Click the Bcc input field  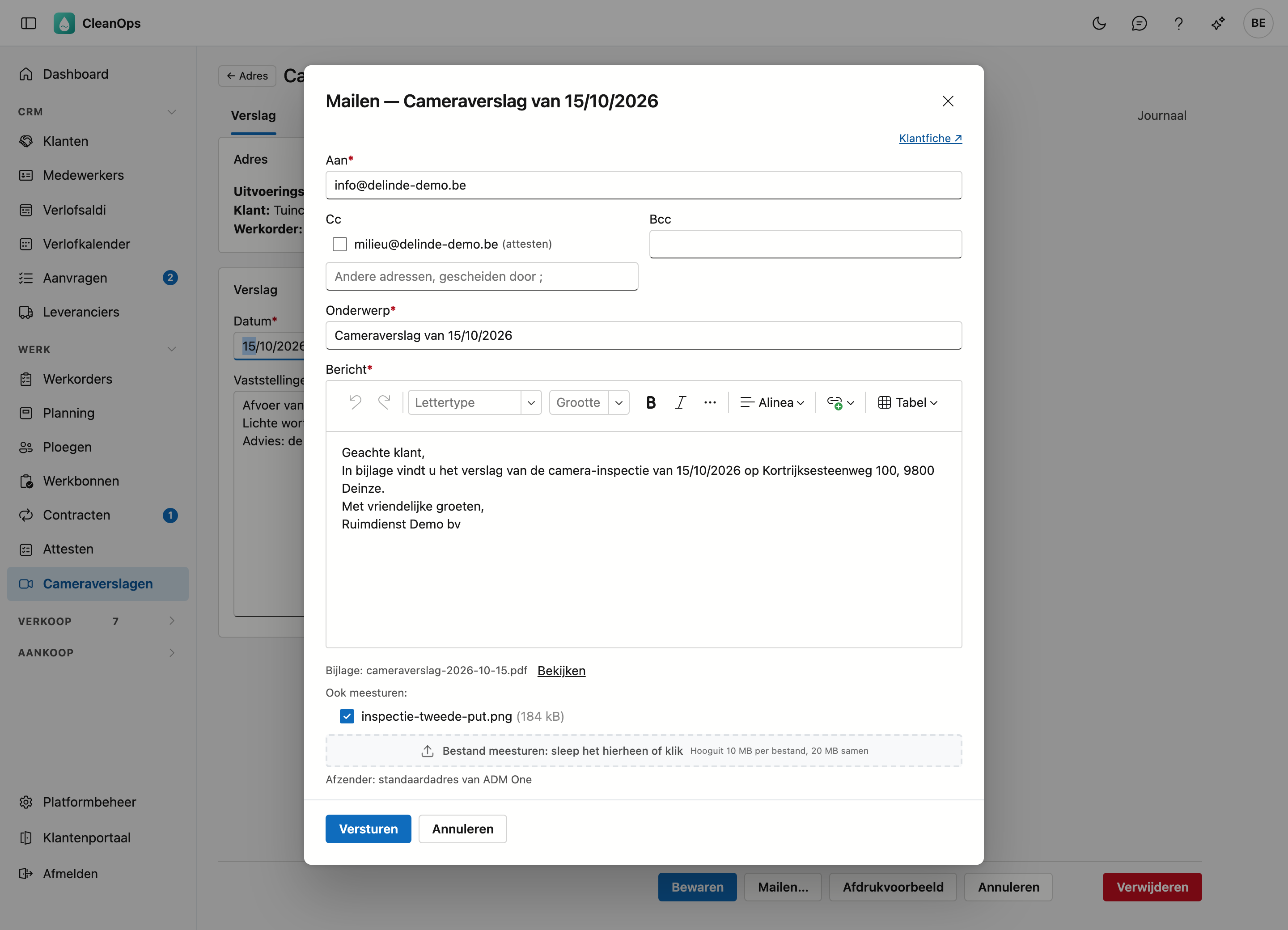tap(805, 244)
